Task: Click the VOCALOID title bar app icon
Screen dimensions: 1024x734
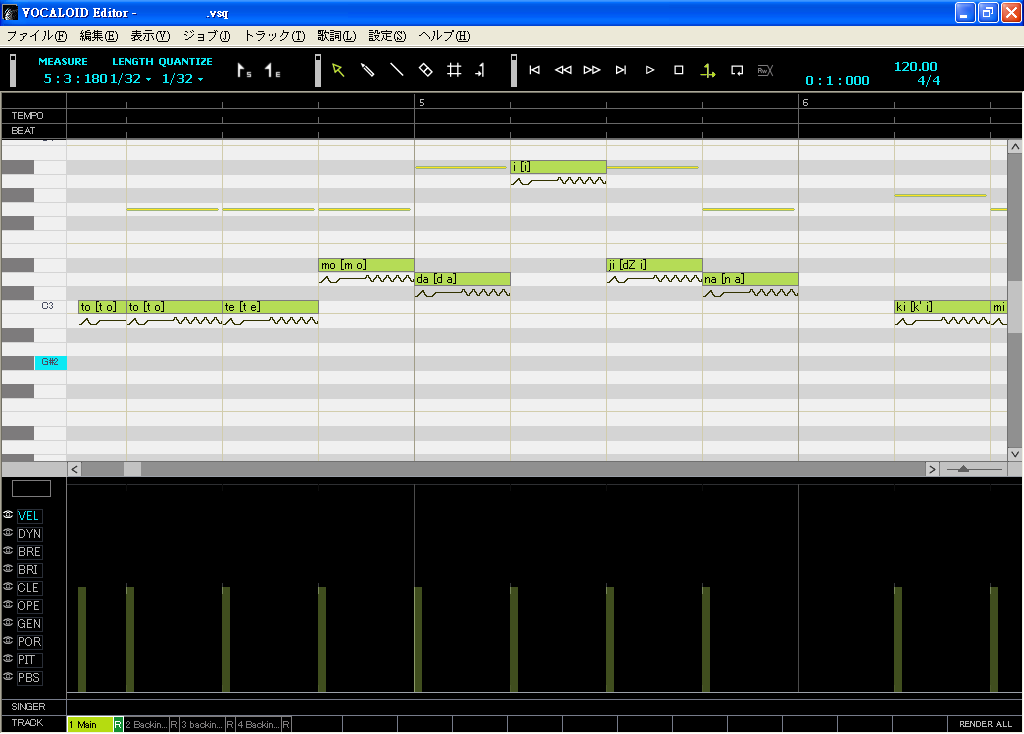Action: point(10,12)
